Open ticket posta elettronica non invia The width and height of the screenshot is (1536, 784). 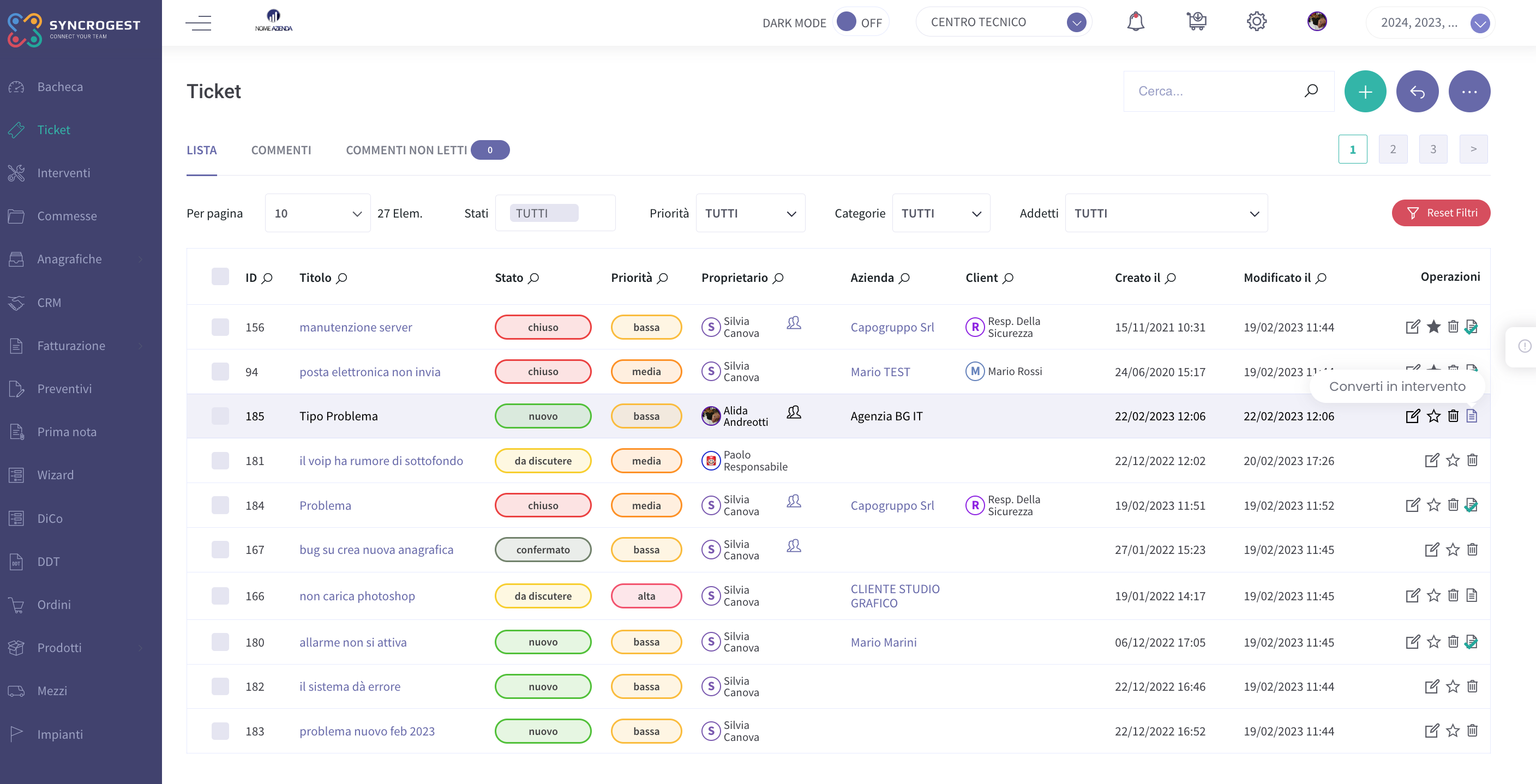point(370,371)
